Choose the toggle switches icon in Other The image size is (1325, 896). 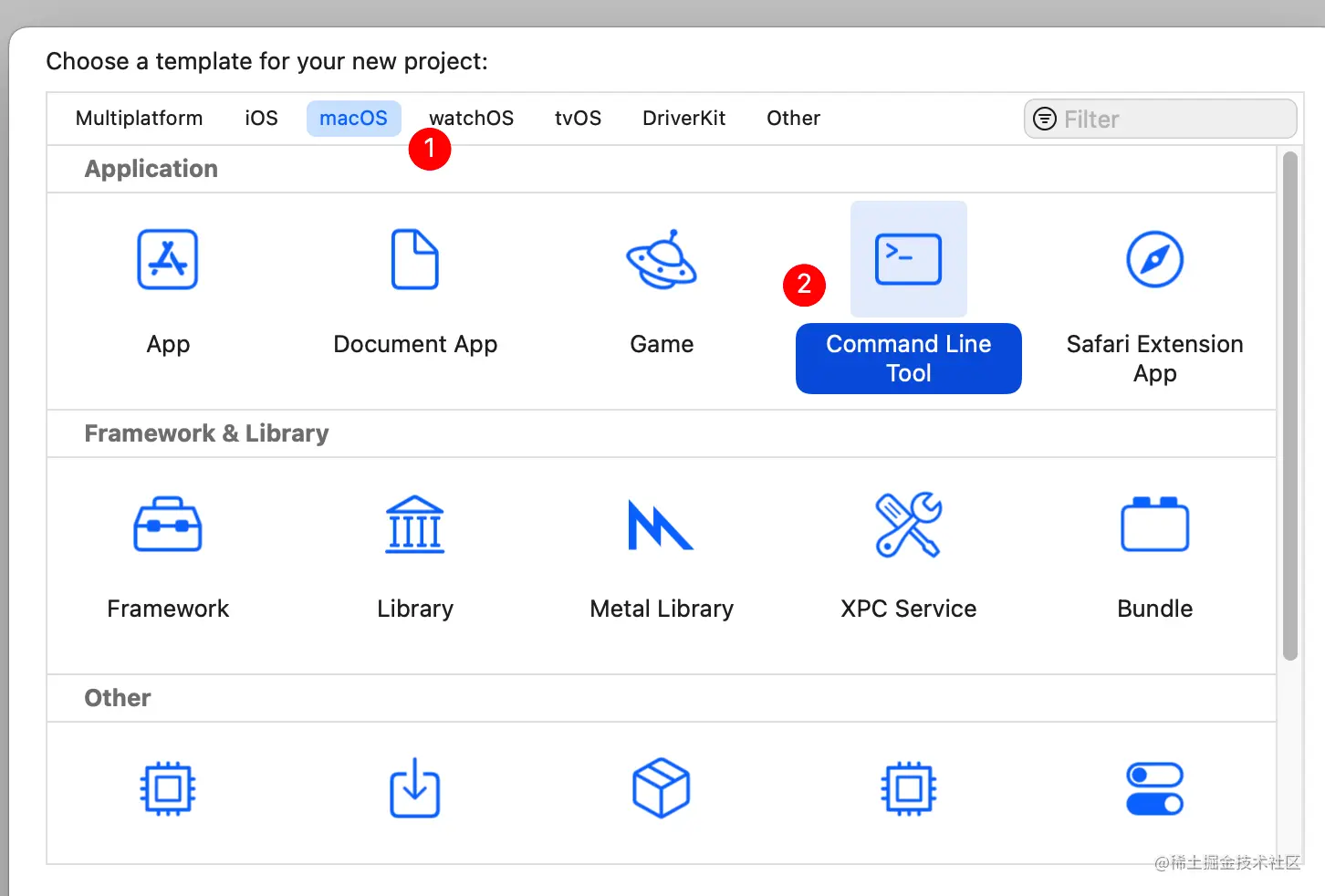(x=1155, y=788)
